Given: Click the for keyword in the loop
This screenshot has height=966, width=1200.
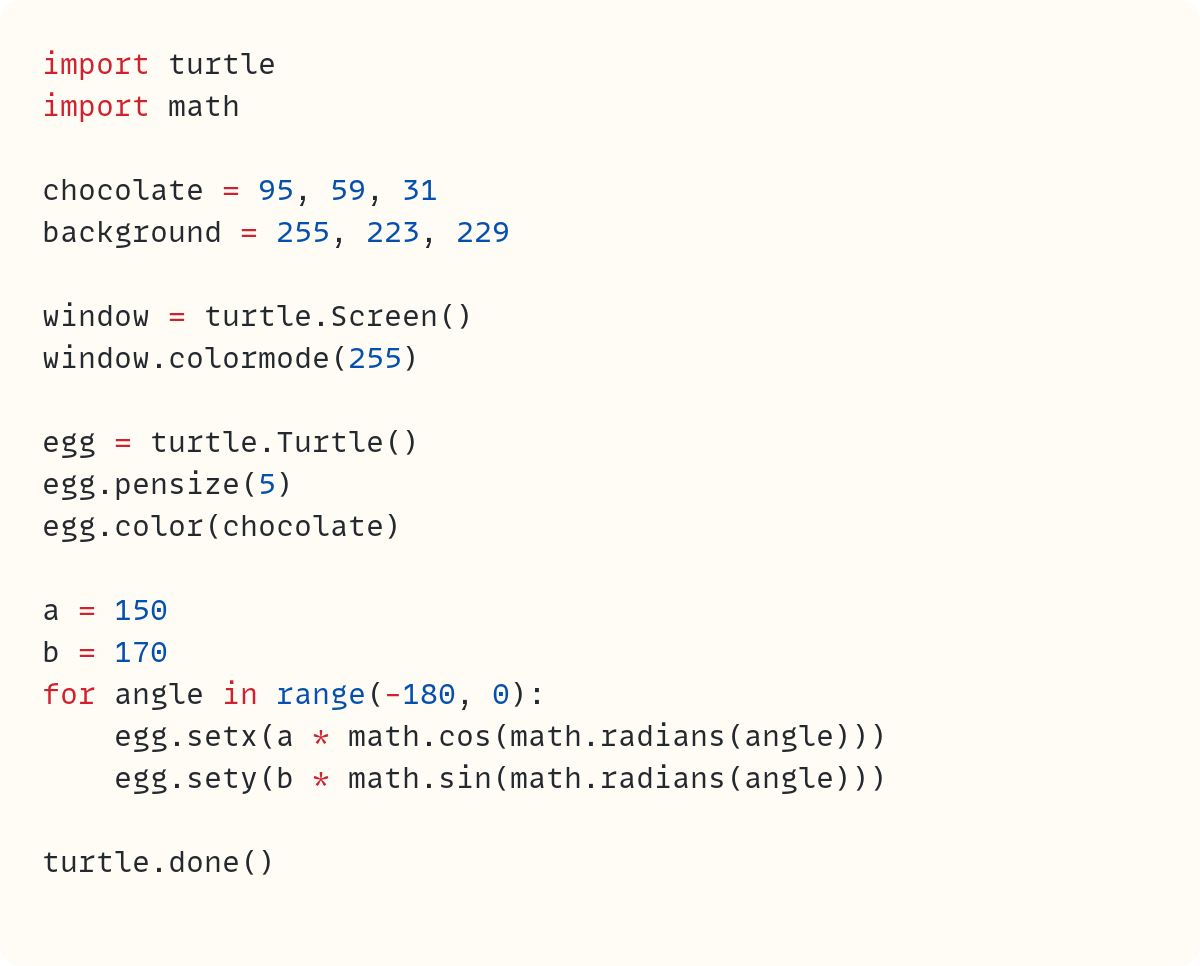Looking at the screenshot, I should (69, 694).
